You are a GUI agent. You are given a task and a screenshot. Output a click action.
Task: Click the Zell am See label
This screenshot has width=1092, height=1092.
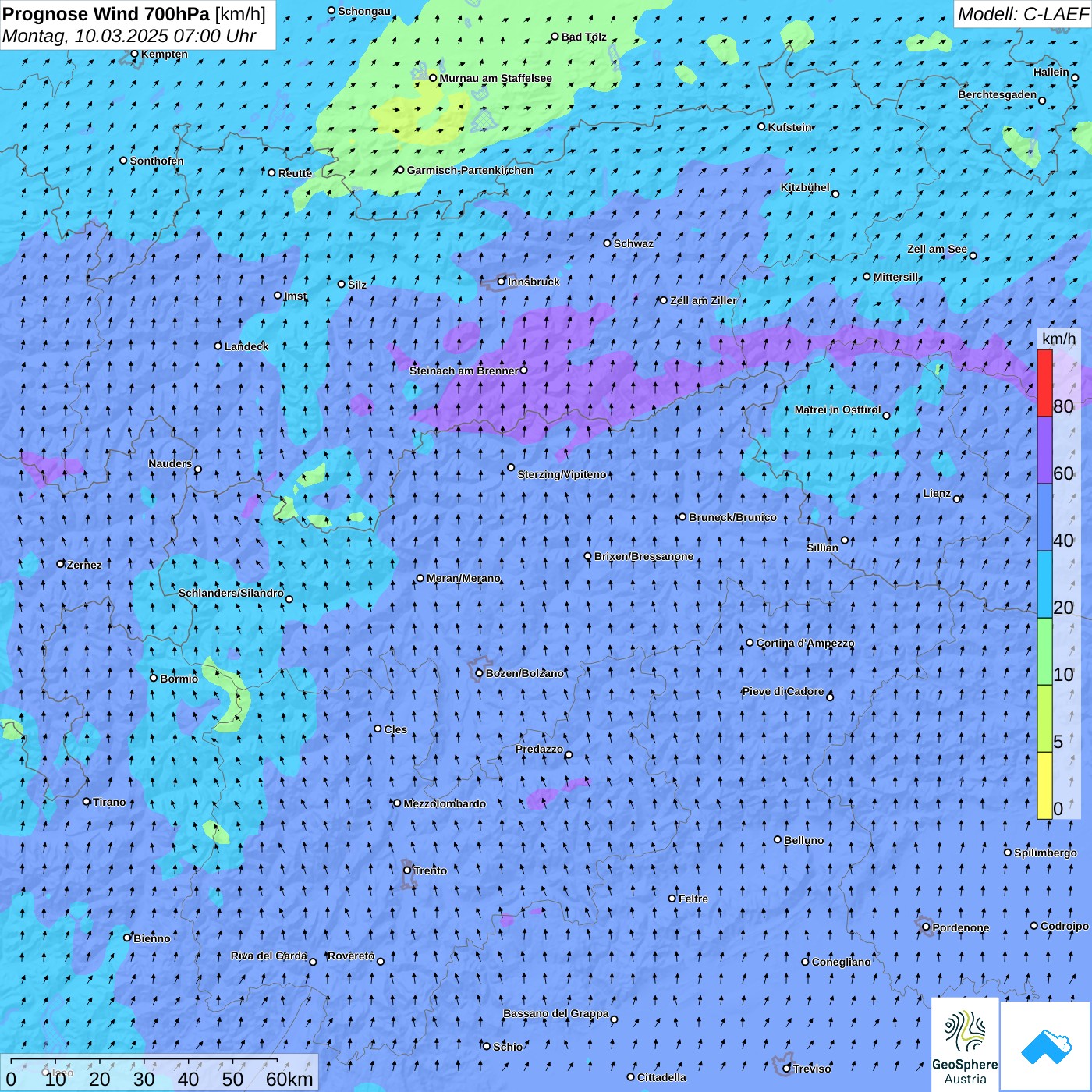(x=937, y=249)
